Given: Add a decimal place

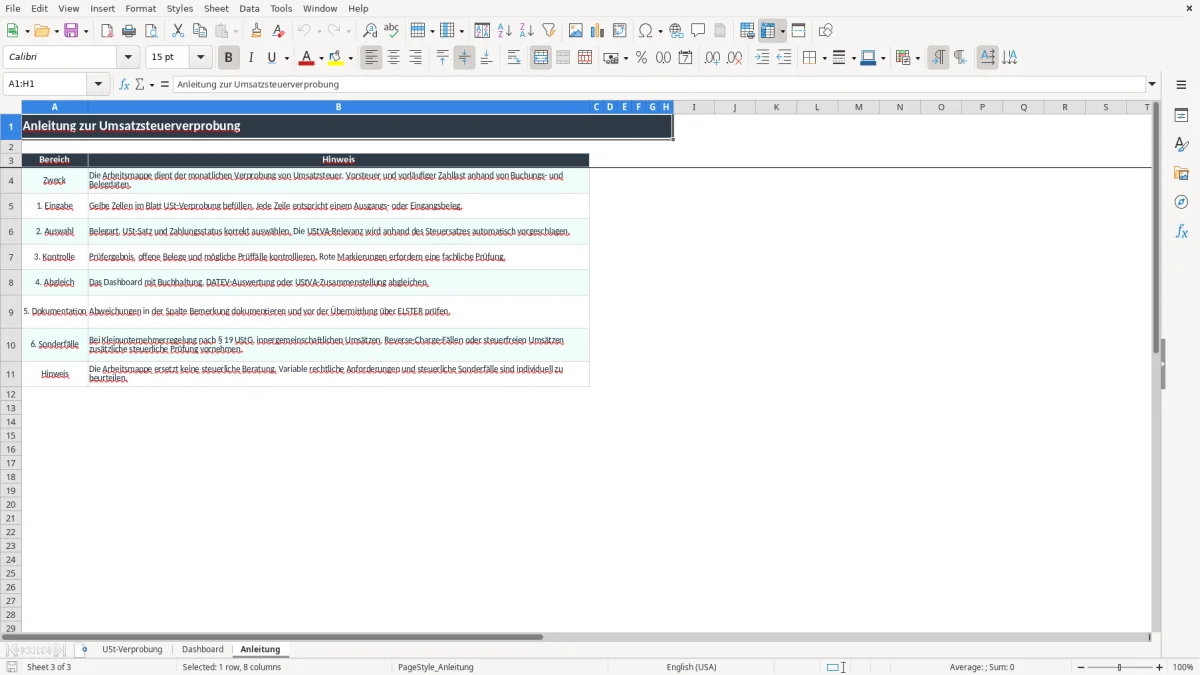Looking at the screenshot, I should point(712,58).
